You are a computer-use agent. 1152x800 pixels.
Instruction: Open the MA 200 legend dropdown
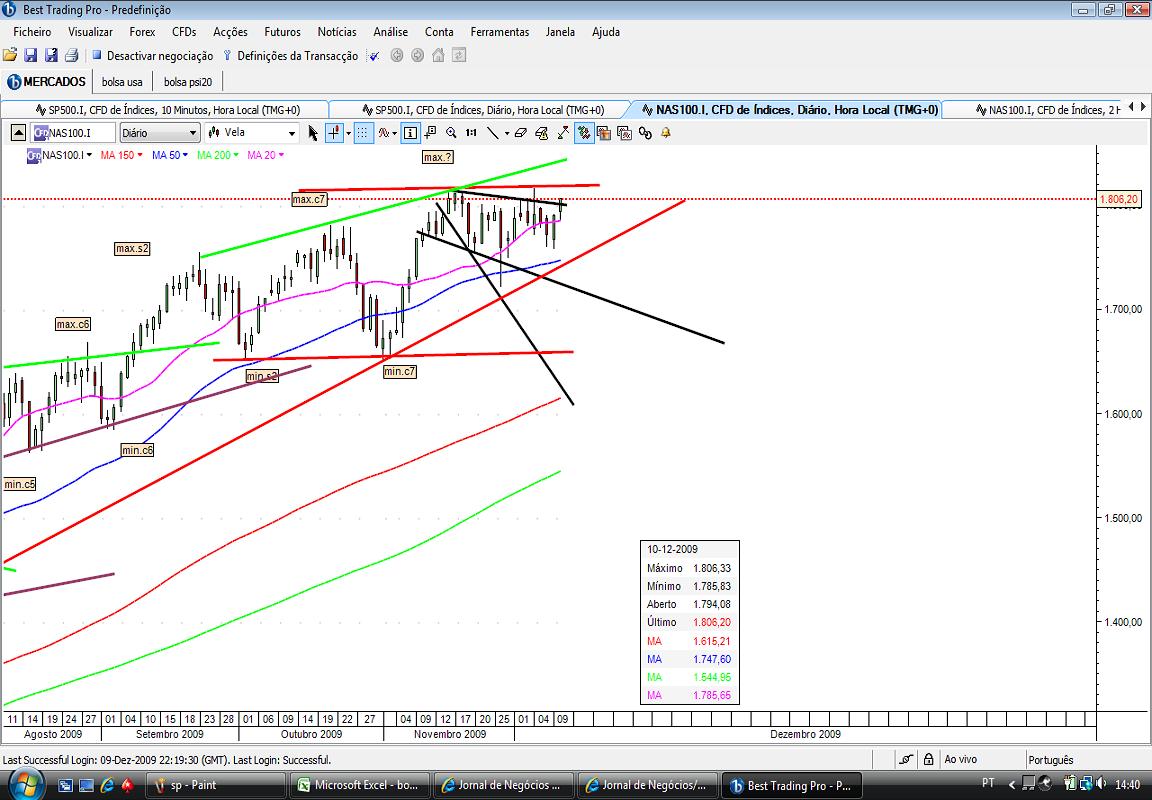(x=236, y=155)
